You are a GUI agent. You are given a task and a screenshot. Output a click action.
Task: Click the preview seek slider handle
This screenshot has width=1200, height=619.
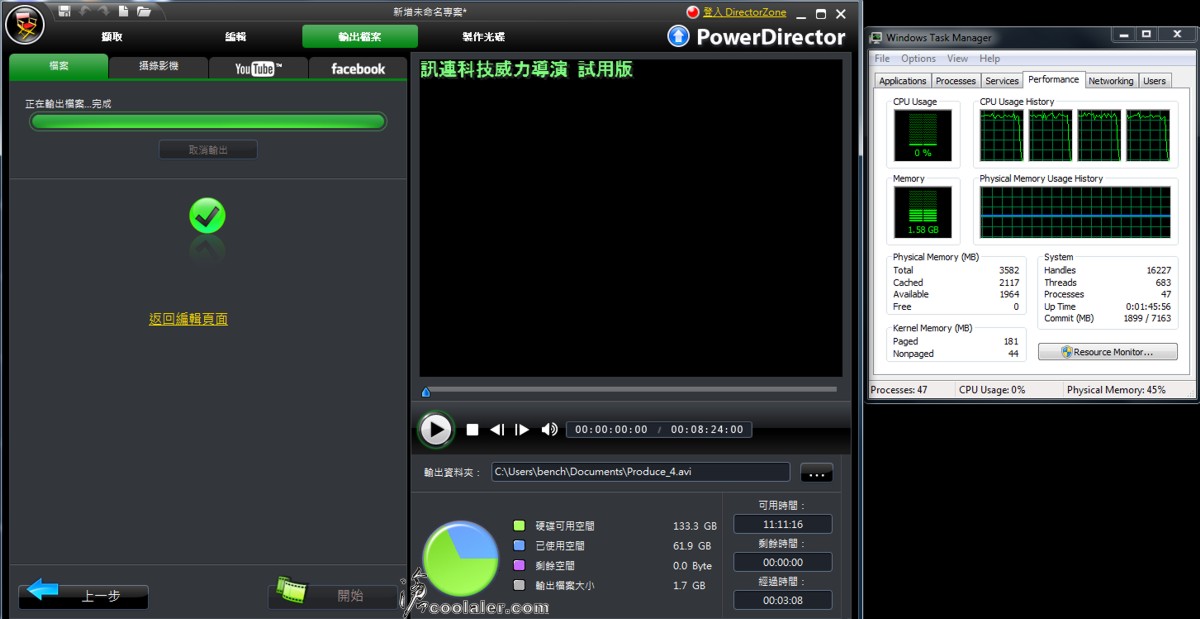426,392
